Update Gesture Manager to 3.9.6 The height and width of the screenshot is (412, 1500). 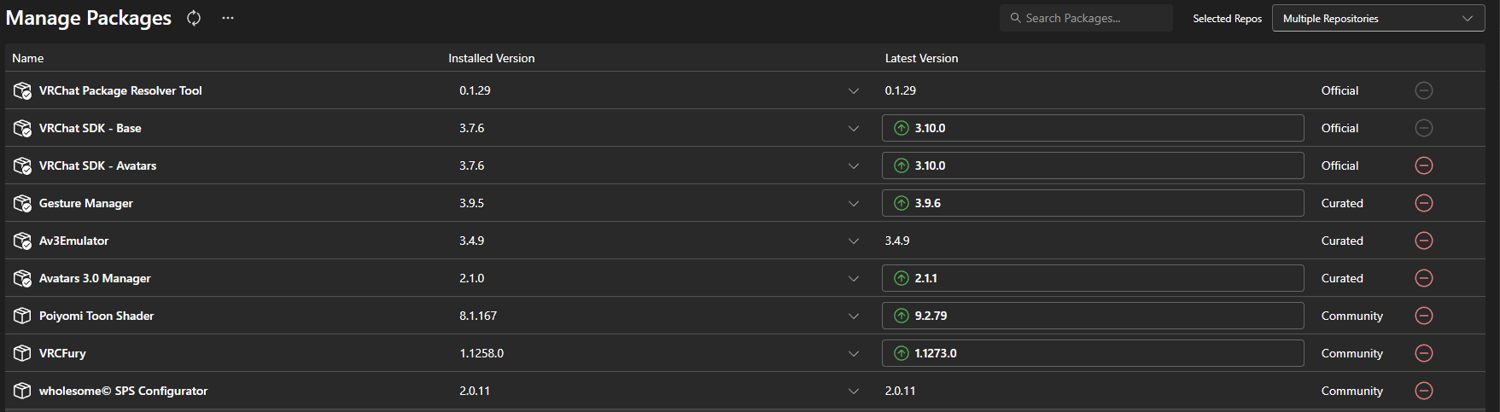pyautogui.click(x=1092, y=203)
